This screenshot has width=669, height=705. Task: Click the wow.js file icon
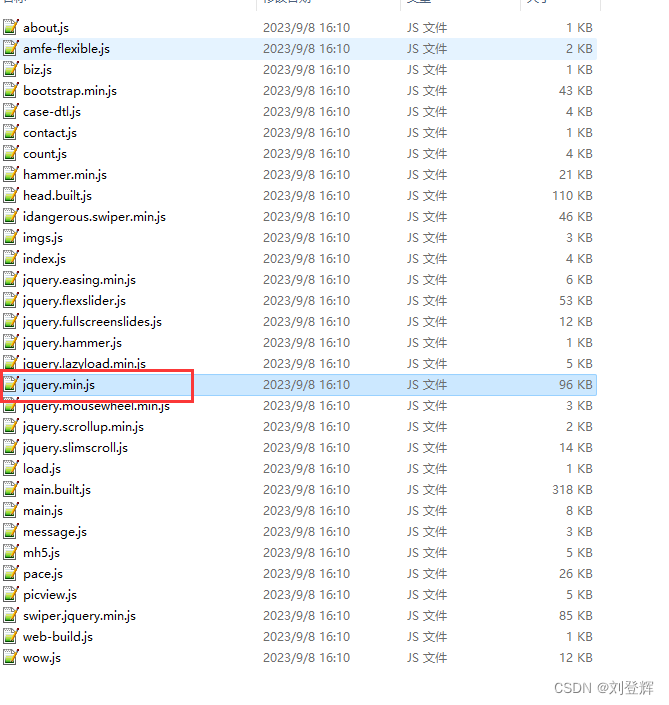(x=11, y=658)
